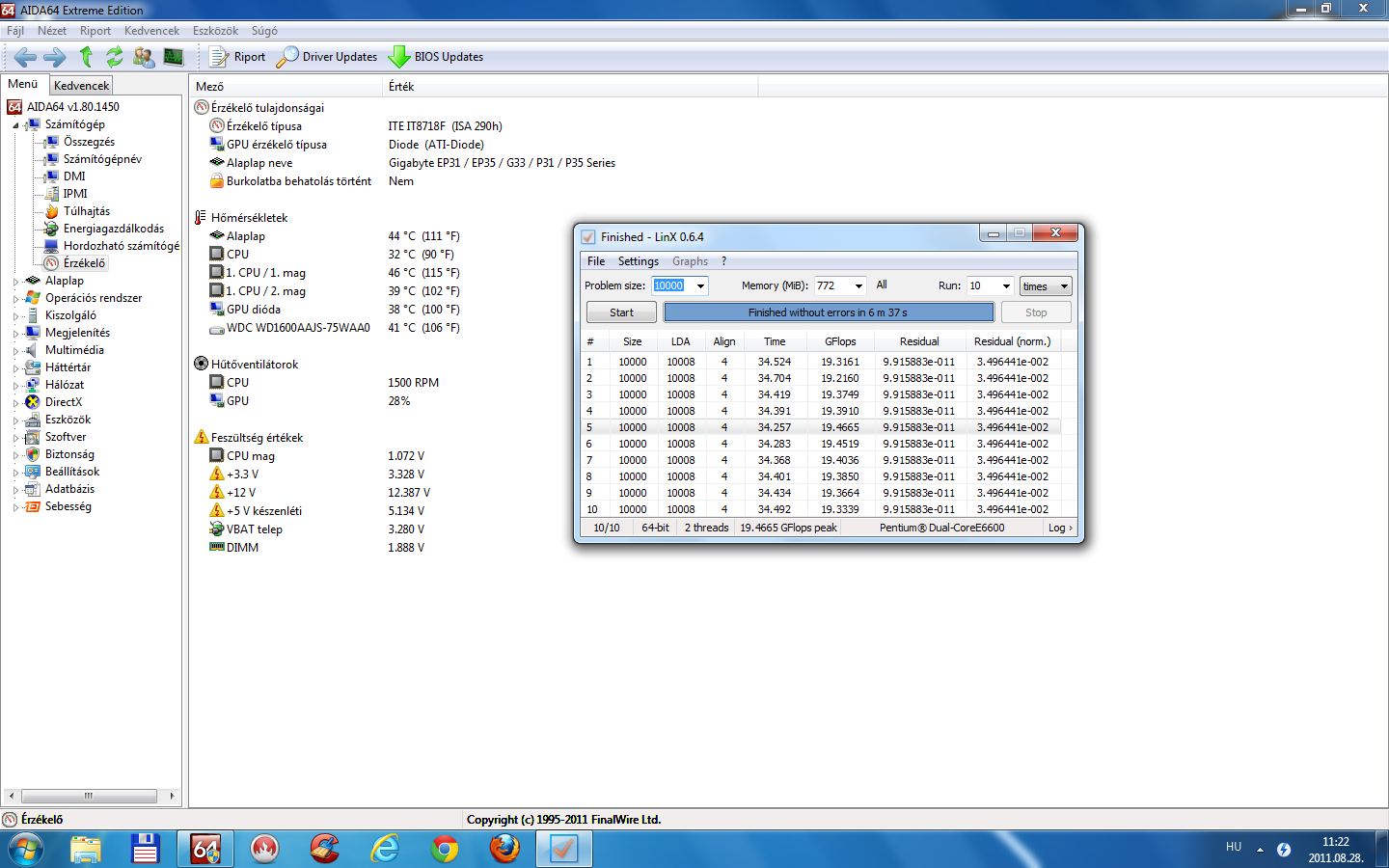Screen dimensions: 1389x868
Task: Select Túlhajtás tree item
Action: [86, 211]
